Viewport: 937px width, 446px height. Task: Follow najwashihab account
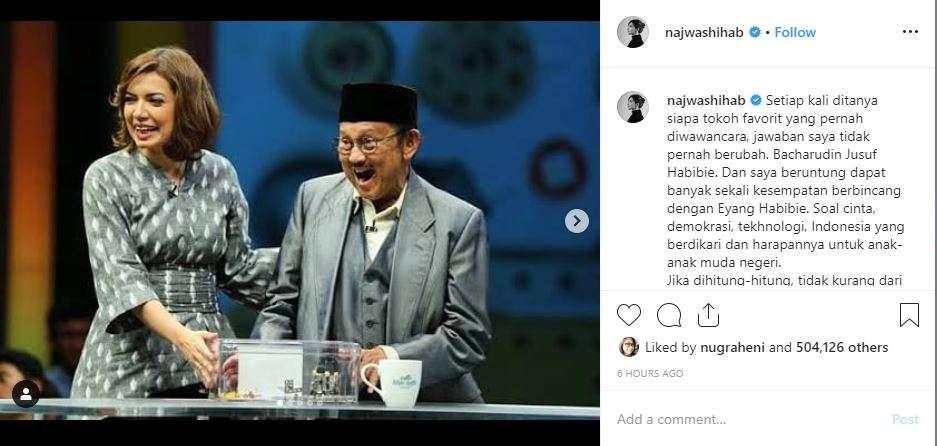tap(795, 32)
